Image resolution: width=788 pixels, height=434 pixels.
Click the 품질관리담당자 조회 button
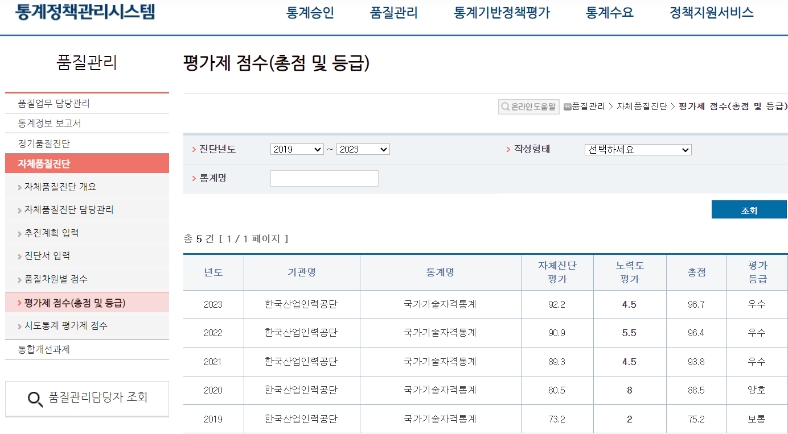pyautogui.click(x=86, y=399)
